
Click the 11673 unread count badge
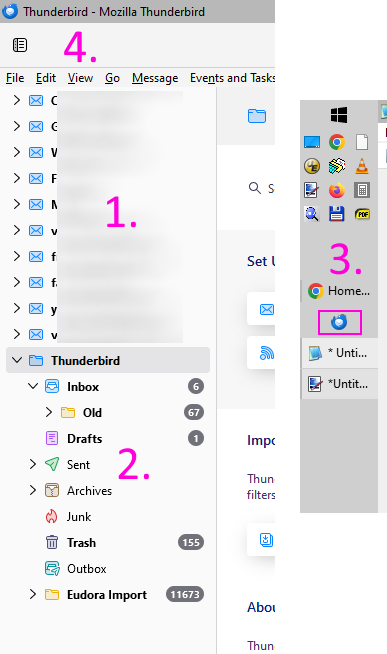pyautogui.click(x=185, y=594)
